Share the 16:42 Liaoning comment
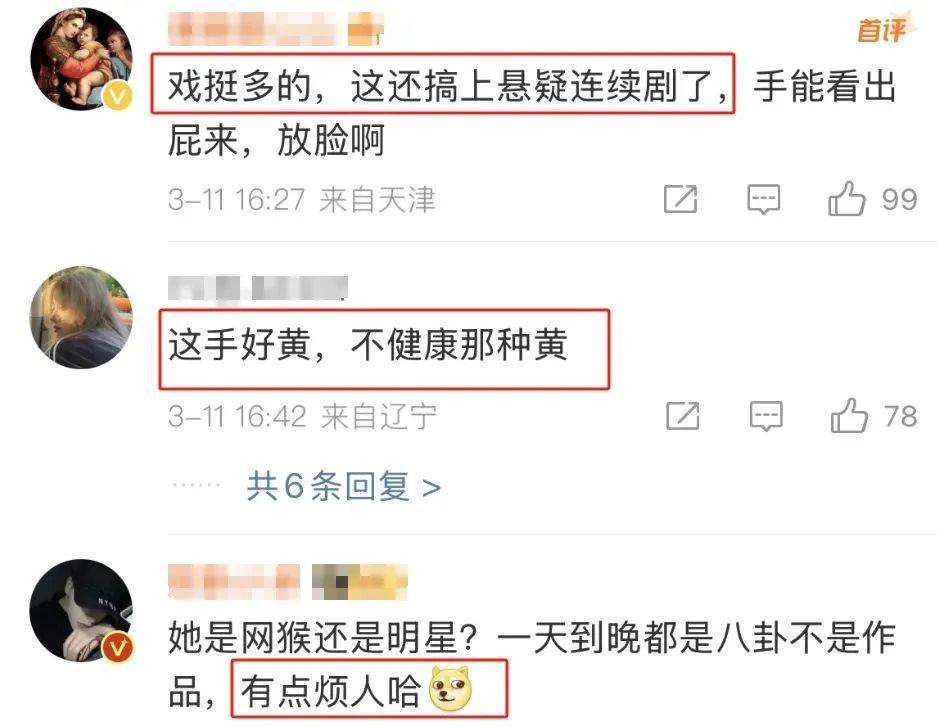 (x=682, y=416)
